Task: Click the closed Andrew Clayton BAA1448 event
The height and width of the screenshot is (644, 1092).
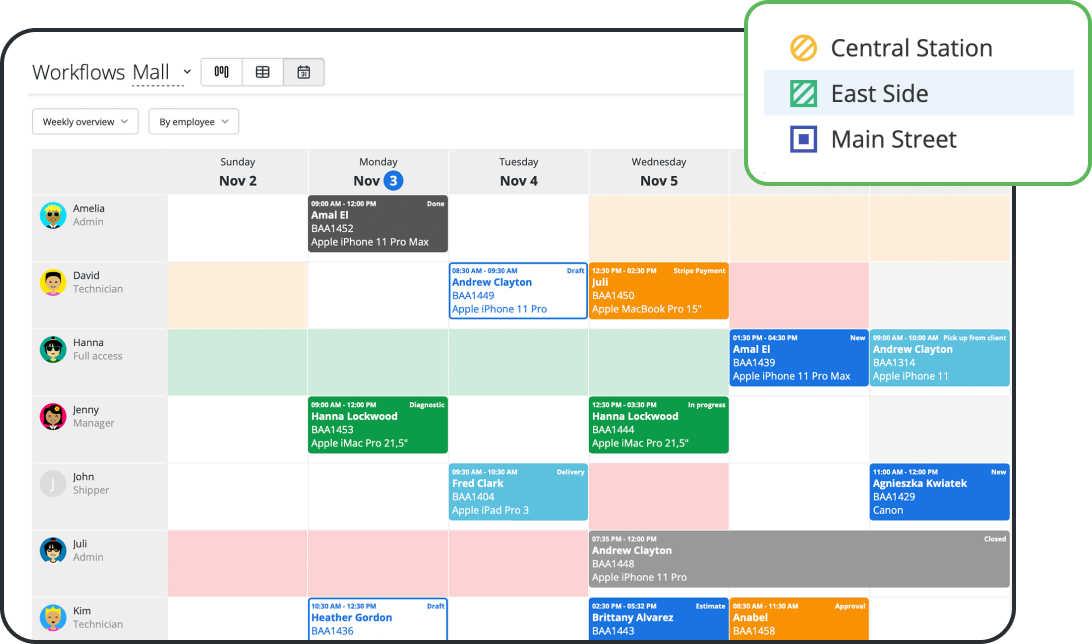Action: pos(799,559)
